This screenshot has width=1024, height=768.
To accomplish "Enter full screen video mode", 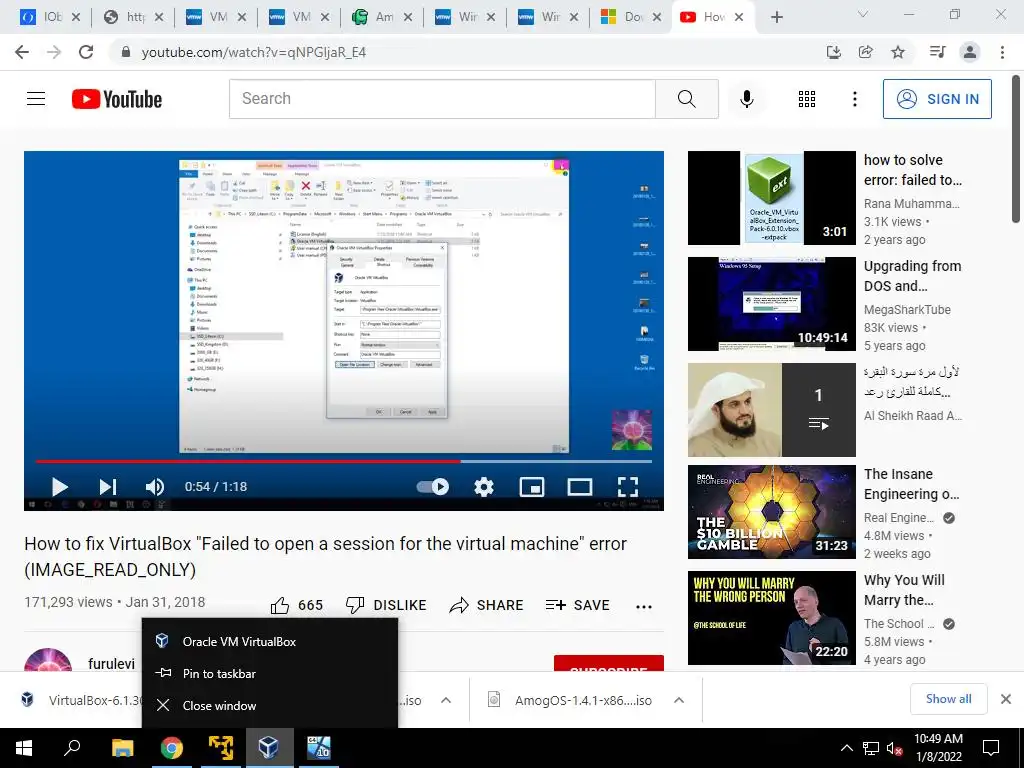I will coord(628,487).
